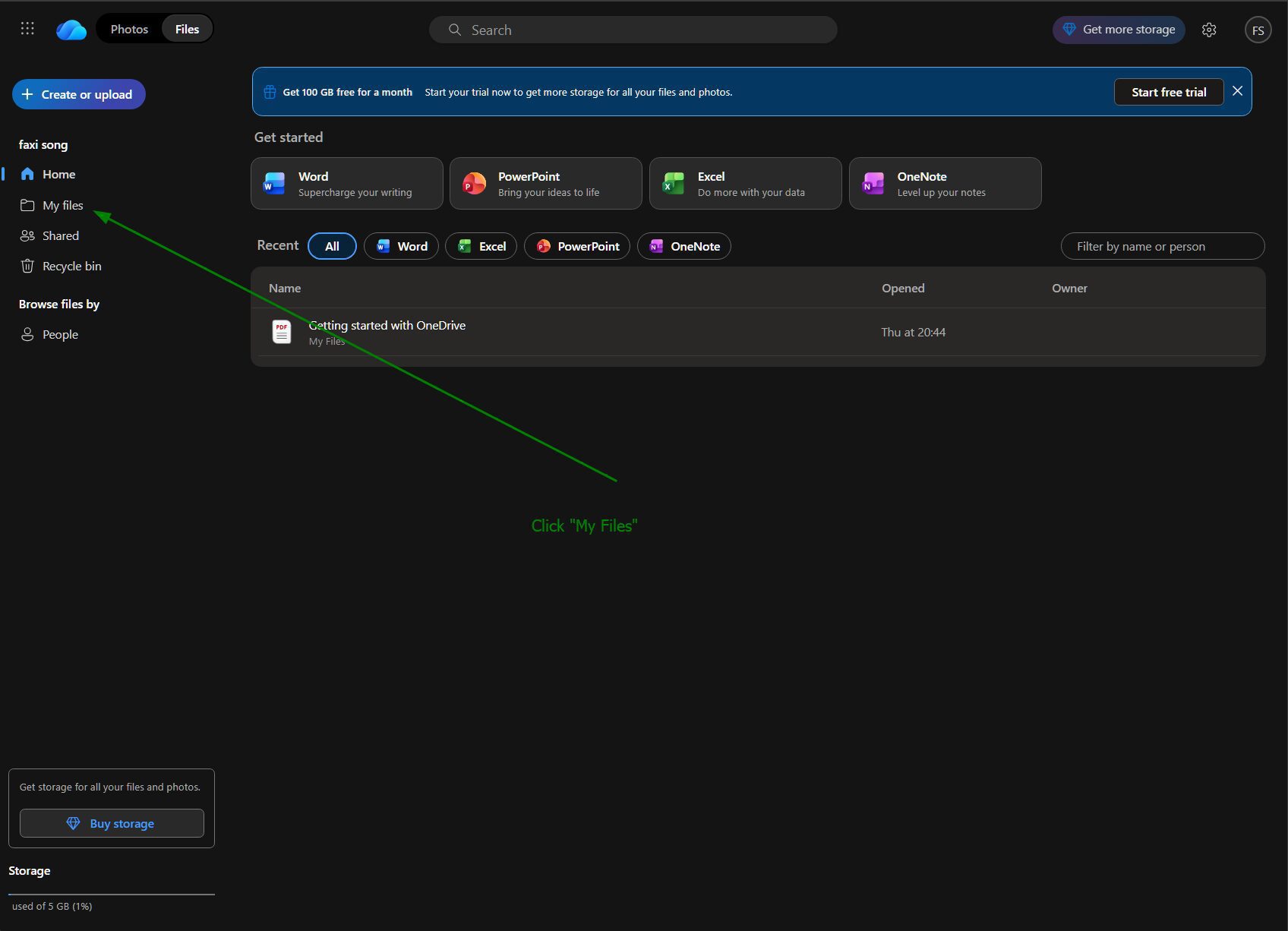The width and height of the screenshot is (1288, 931).
Task: Filter recent files by Excel
Action: tap(481, 246)
